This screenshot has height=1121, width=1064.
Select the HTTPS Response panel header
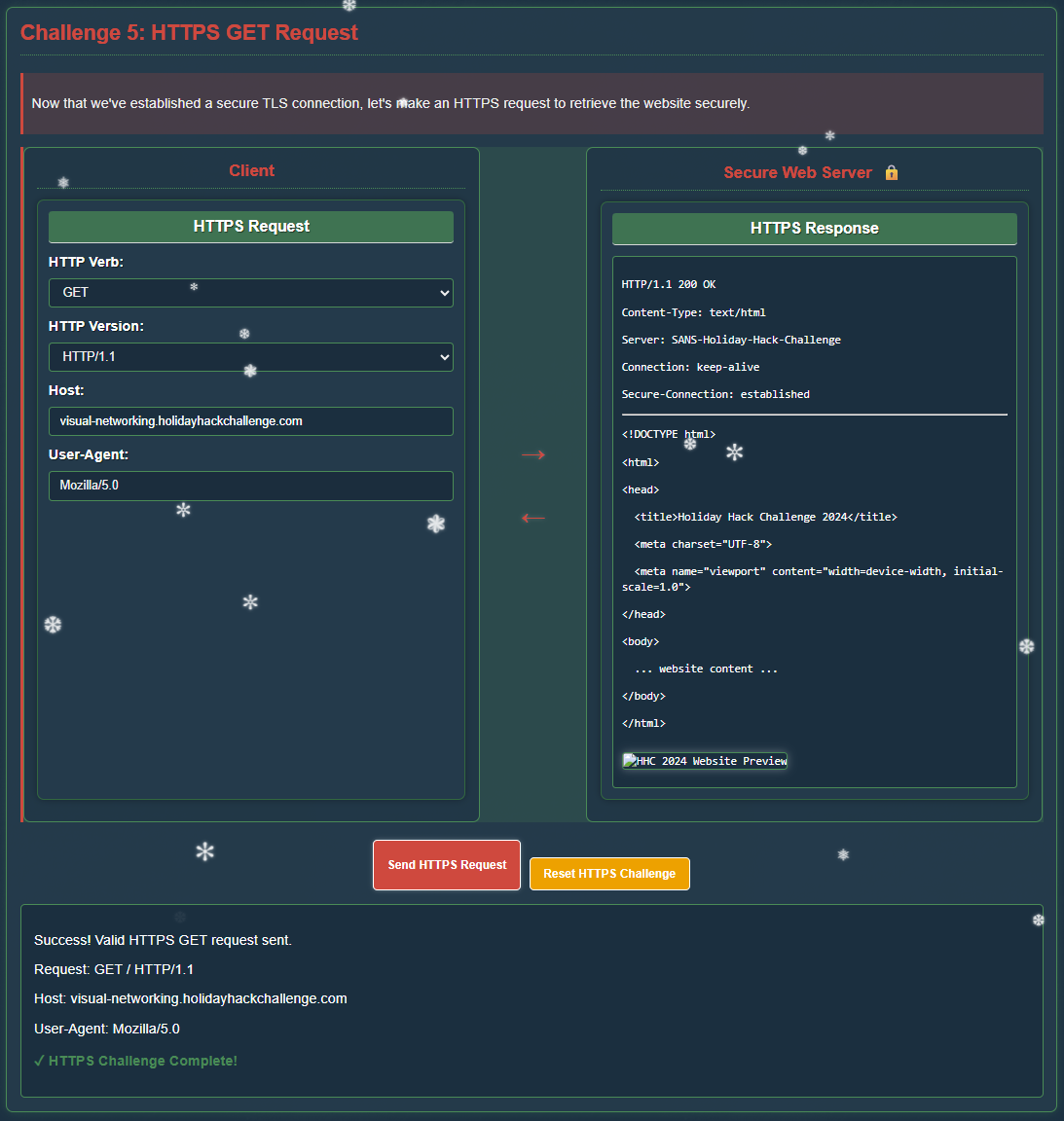[x=814, y=229]
